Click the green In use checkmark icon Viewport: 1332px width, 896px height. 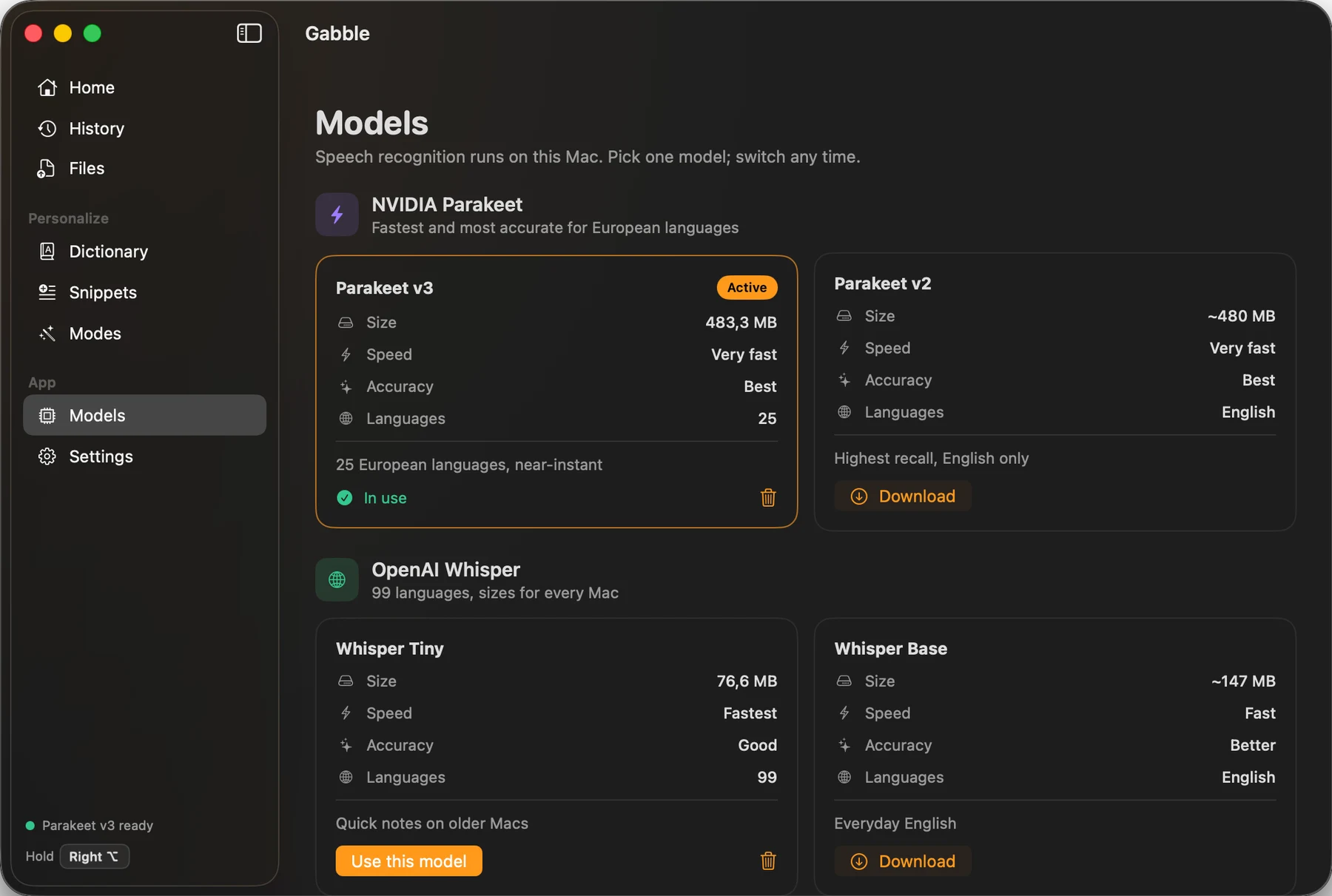pyautogui.click(x=345, y=498)
